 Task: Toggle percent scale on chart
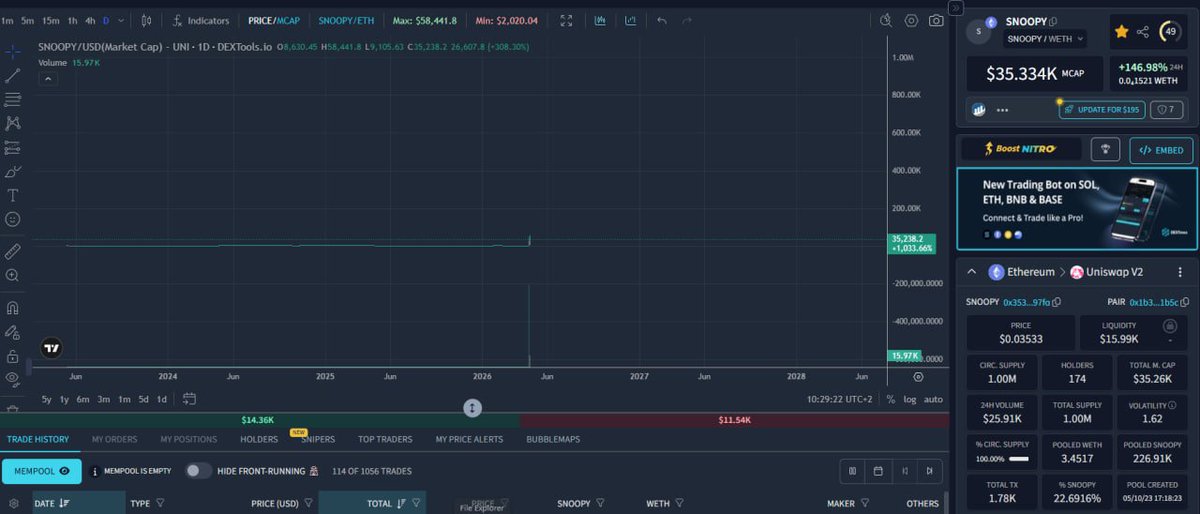(x=891, y=399)
